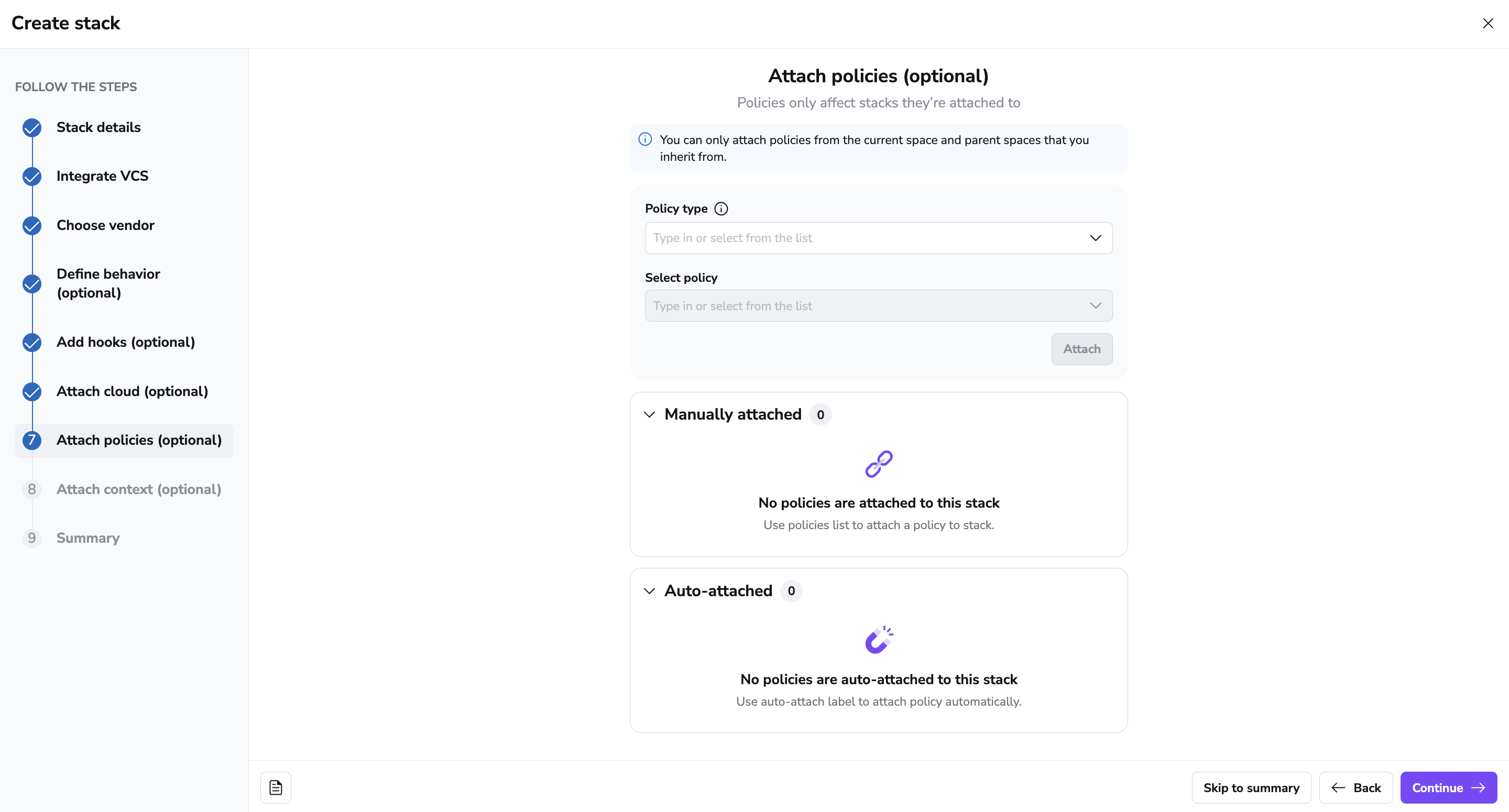This screenshot has height=812, width=1509.
Task: Open the Policy type dropdown
Action: 878,238
